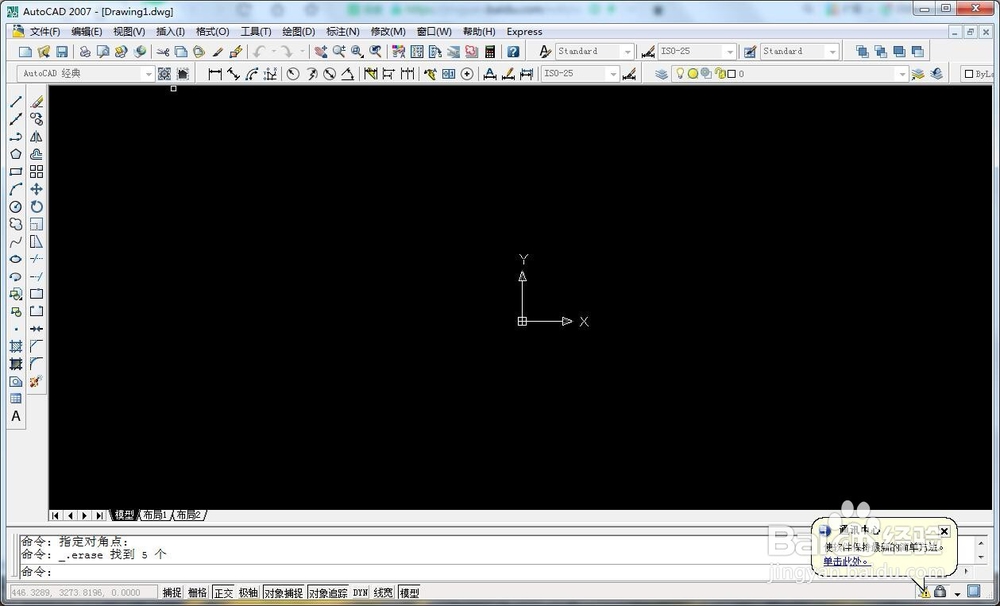This screenshot has height=606, width=1000.
Task: Select the Circle drawing tool
Action: point(16,207)
